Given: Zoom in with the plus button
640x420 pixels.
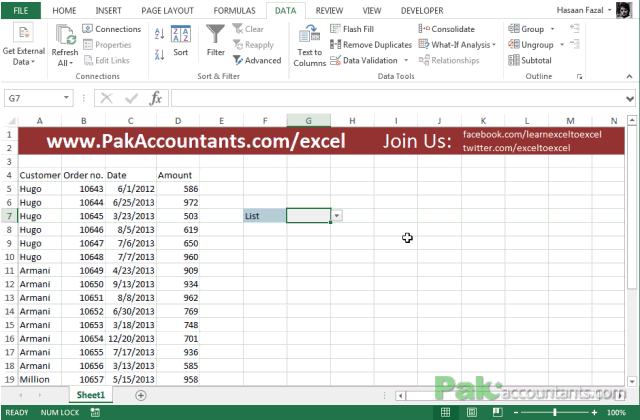Looking at the screenshot, I should (594, 413).
